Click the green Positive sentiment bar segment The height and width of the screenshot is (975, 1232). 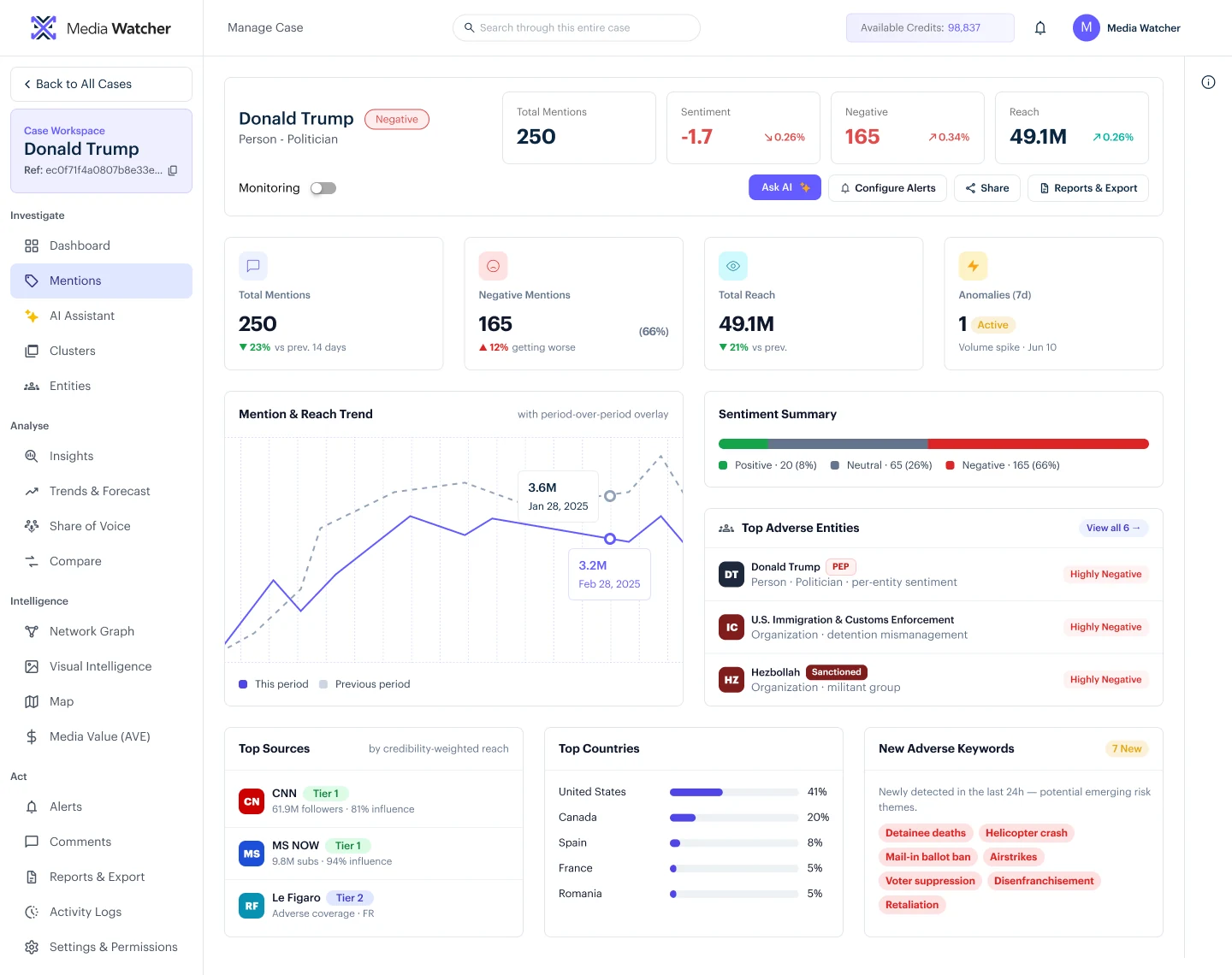(743, 444)
